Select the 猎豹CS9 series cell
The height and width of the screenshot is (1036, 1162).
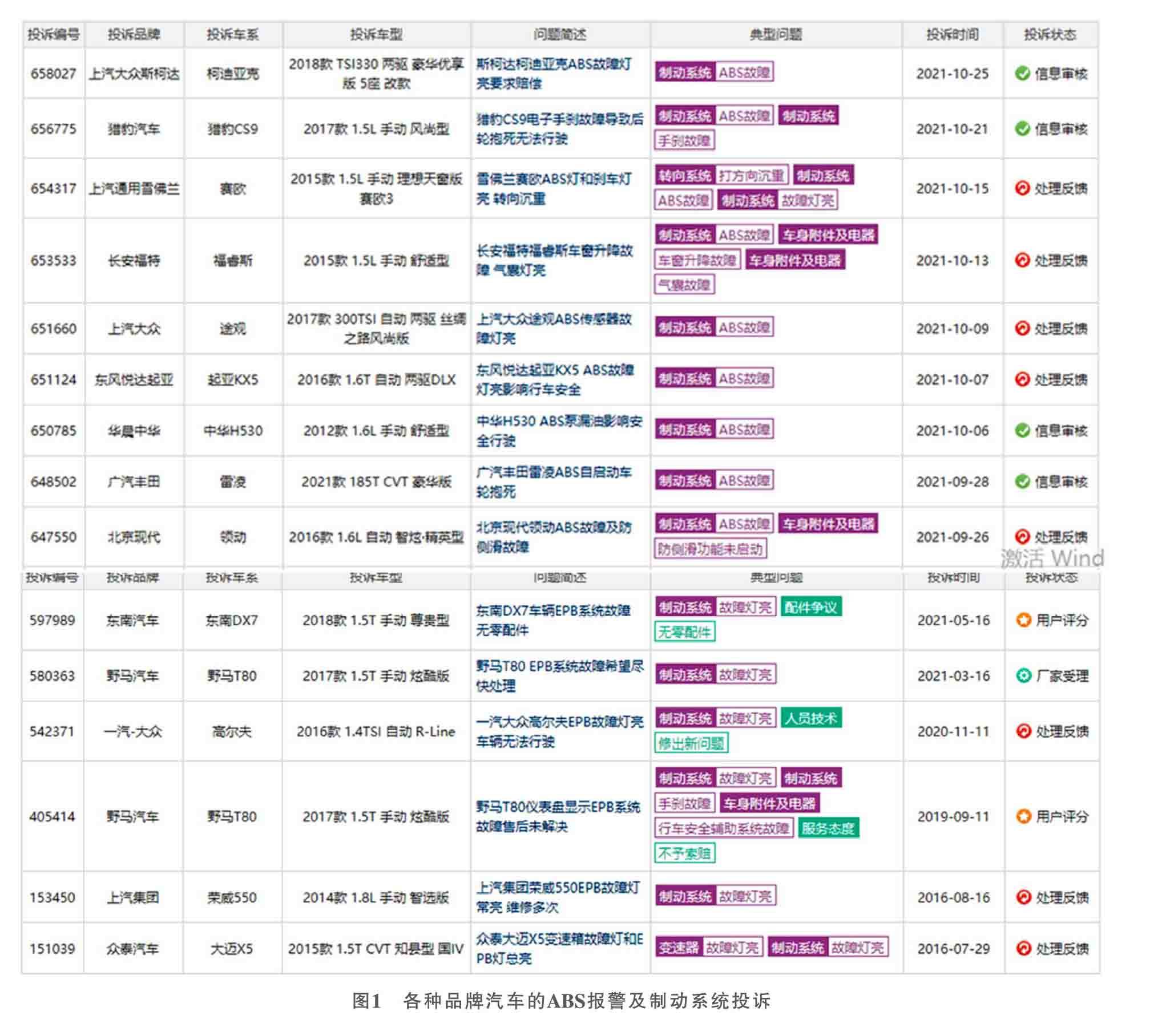(232, 129)
